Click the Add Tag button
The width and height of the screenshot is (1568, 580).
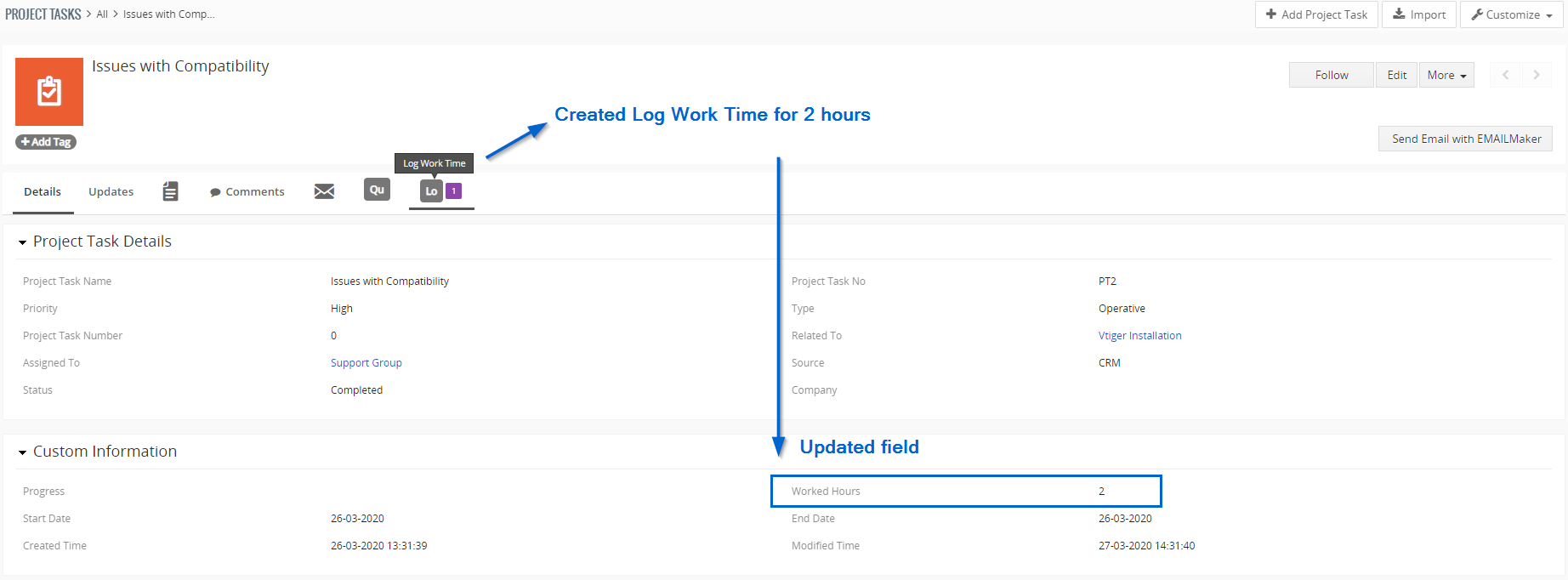(46, 142)
